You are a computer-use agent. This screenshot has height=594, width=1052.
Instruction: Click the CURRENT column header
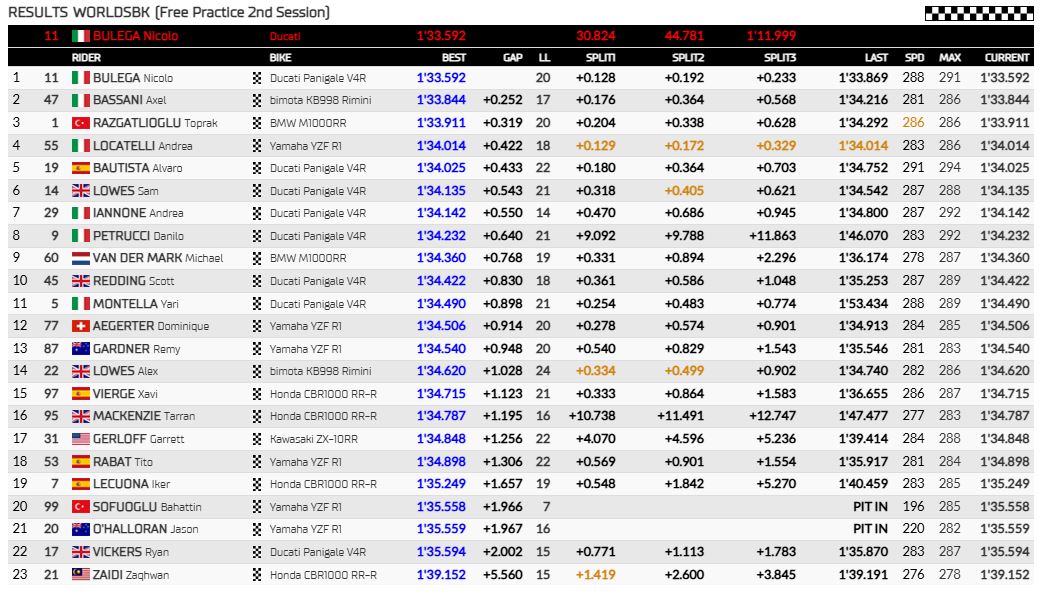1006,58
